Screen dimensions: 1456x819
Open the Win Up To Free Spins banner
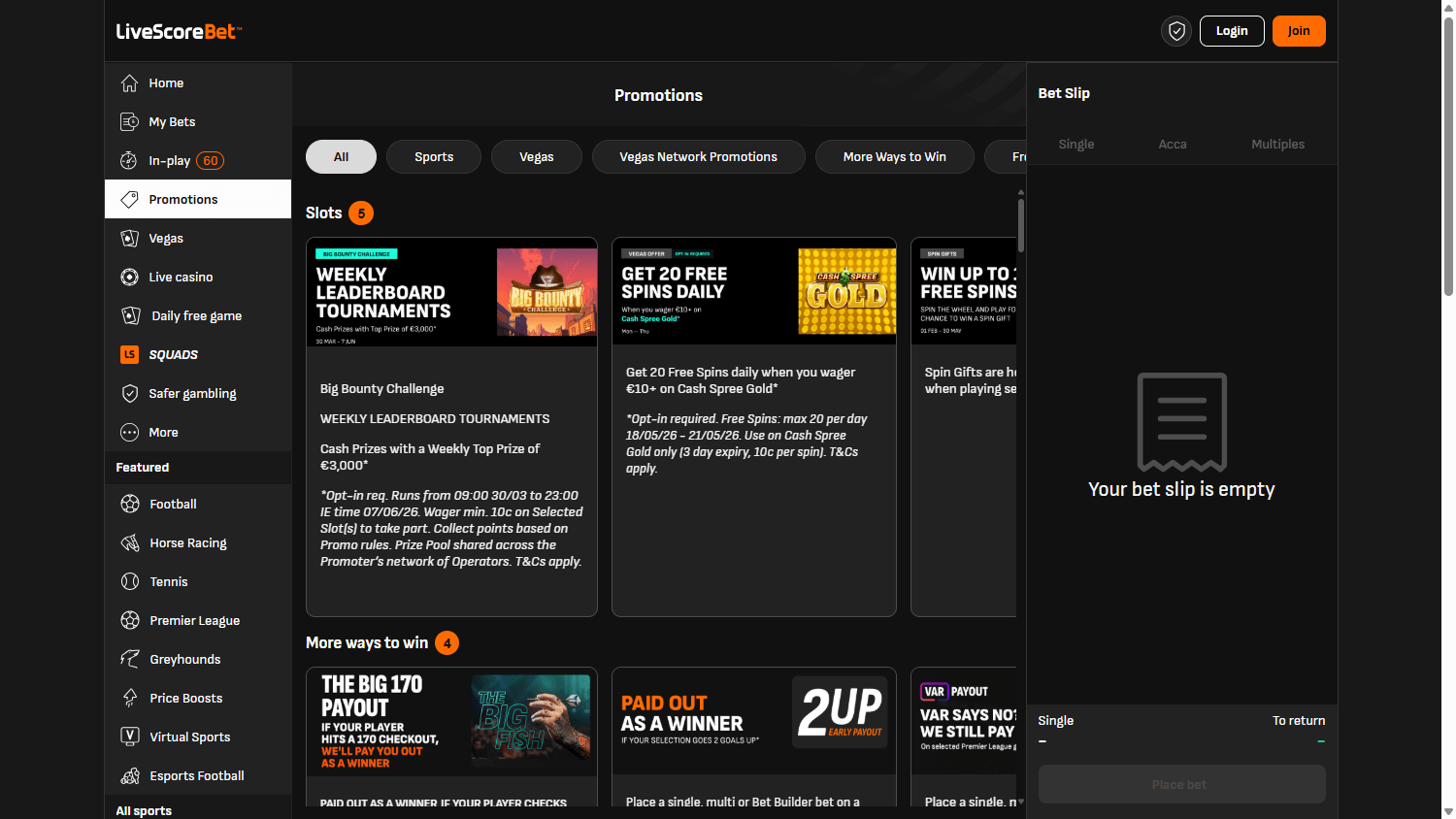(964, 291)
